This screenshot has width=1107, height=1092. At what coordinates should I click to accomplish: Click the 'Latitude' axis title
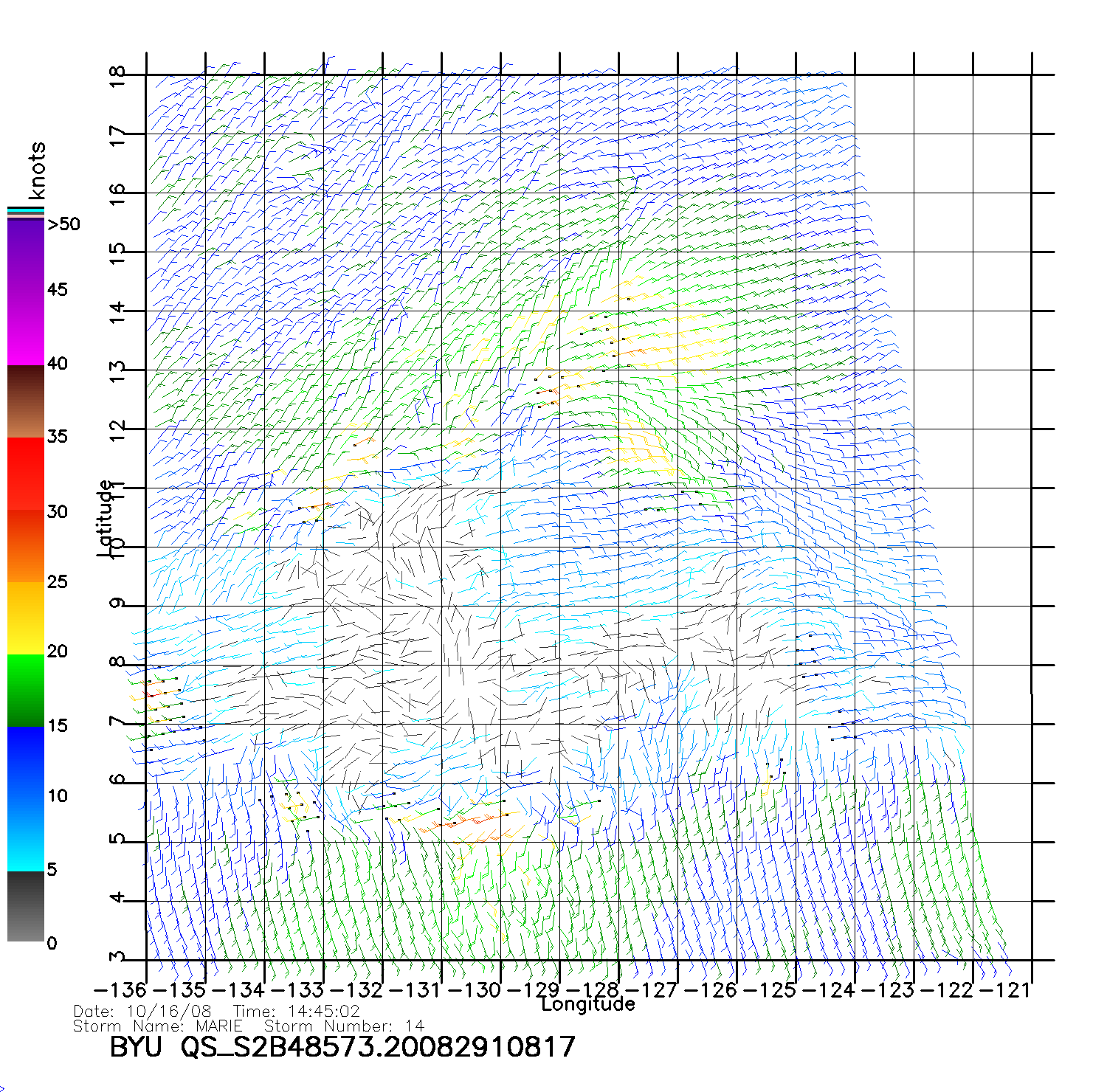[x=106, y=517]
